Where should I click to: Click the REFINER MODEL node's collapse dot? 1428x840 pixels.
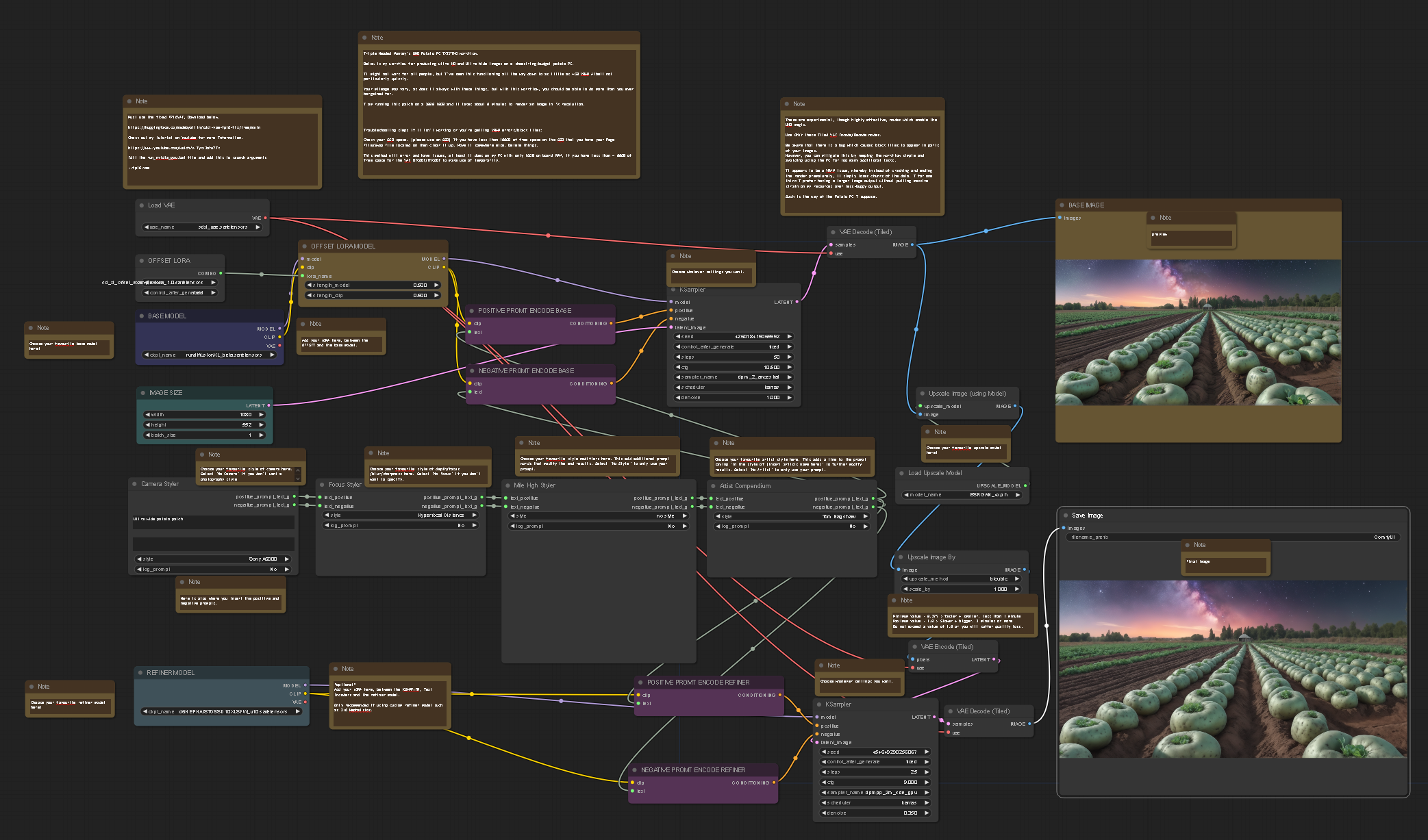[140, 673]
